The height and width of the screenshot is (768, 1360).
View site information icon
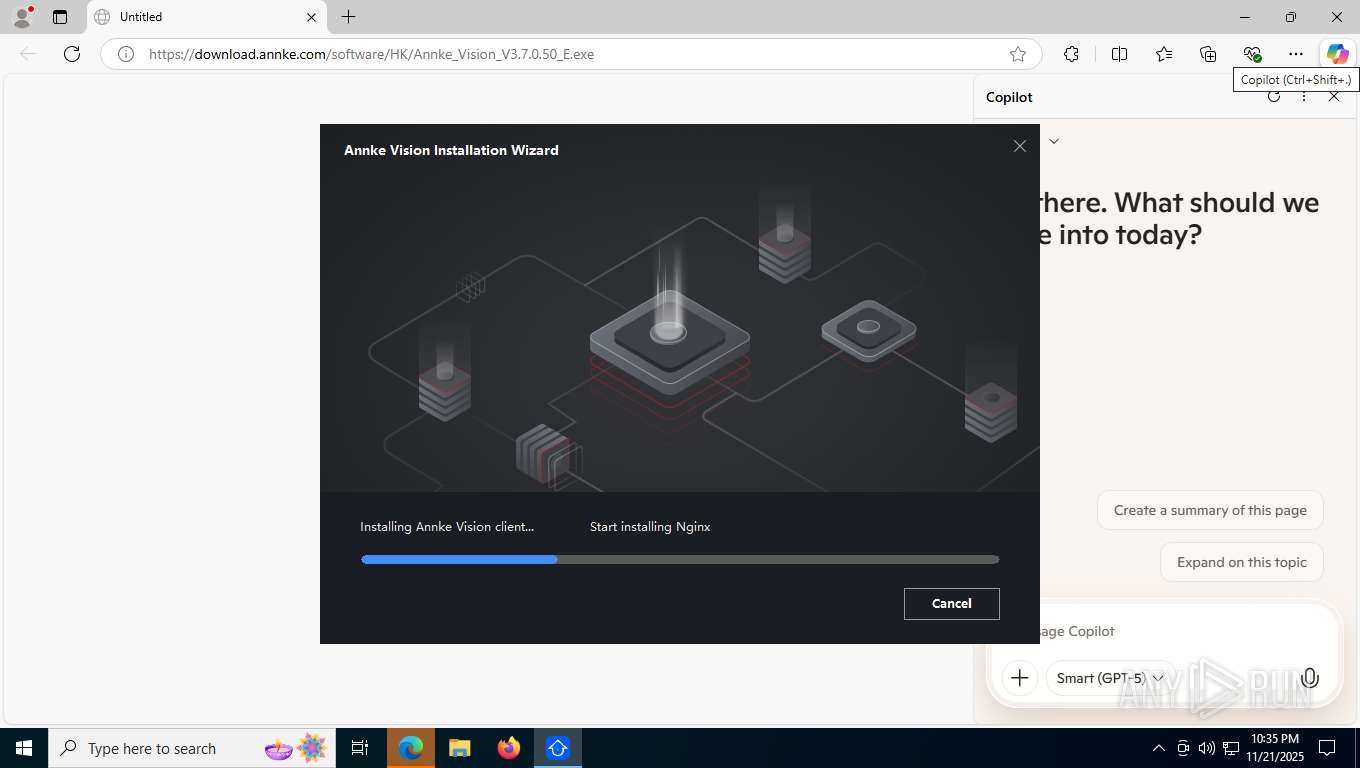click(126, 54)
